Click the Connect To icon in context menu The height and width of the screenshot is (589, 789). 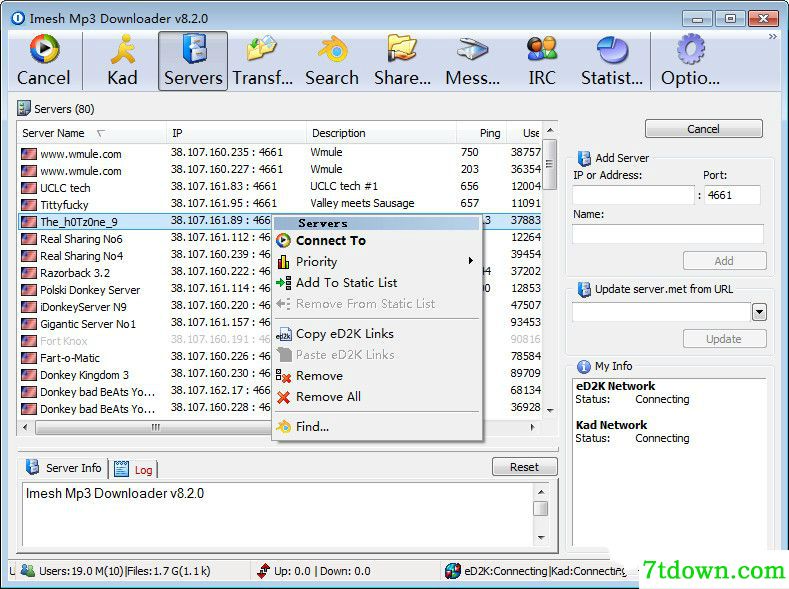(283, 240)
